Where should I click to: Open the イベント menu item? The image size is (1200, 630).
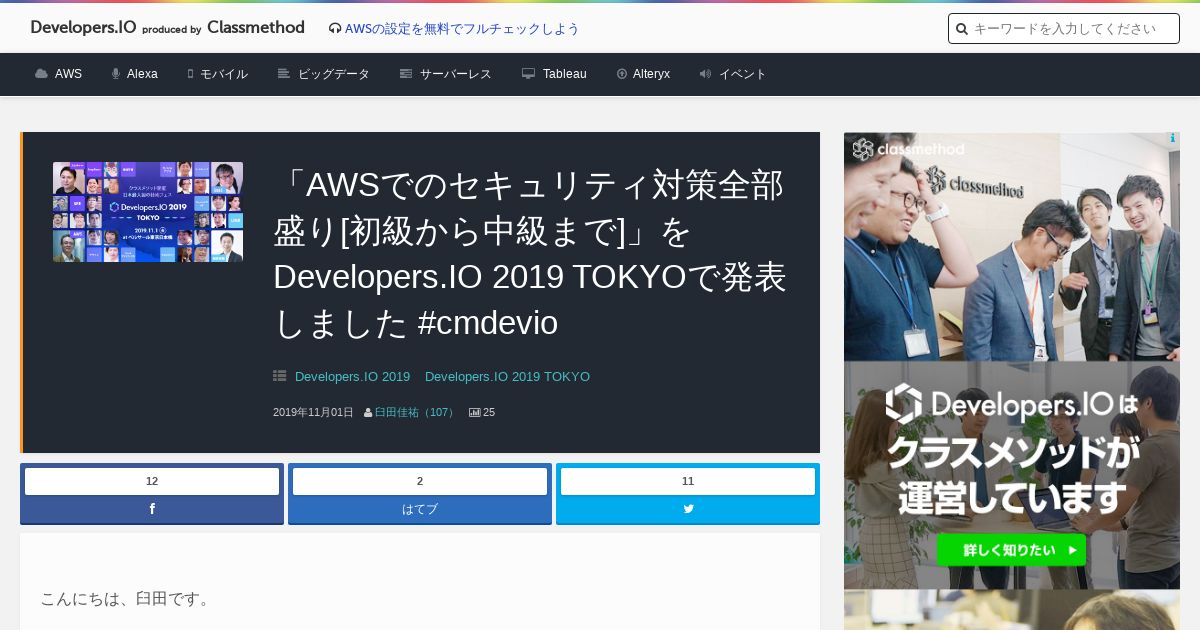click(743, 74)
